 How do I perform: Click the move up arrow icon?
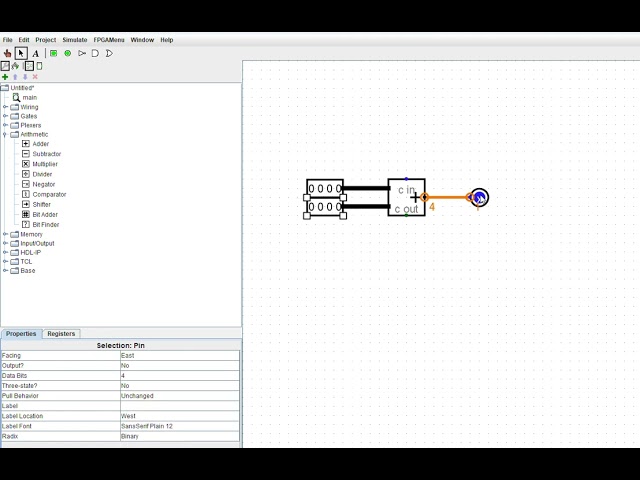tap(15, 77)
